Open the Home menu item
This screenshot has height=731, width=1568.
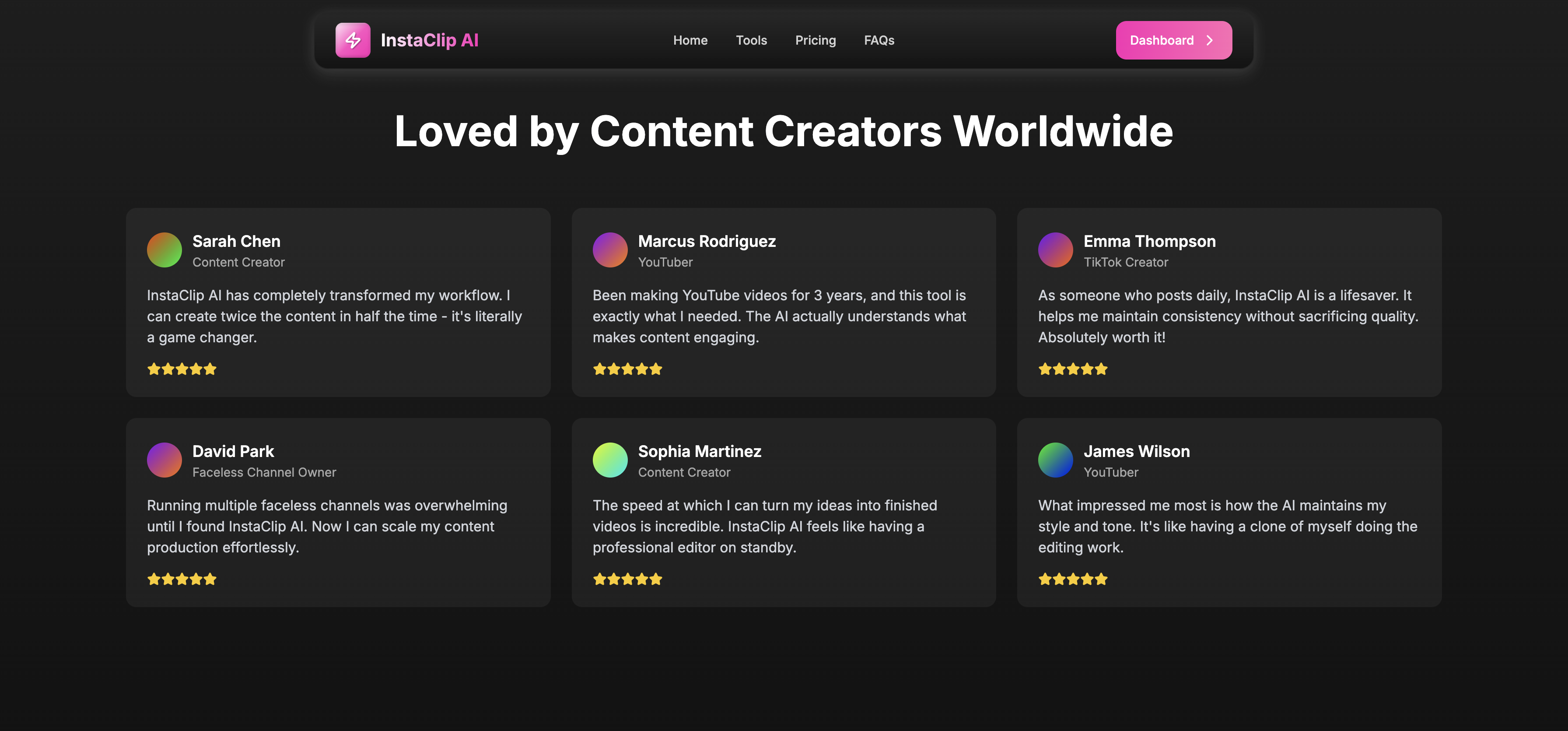[x=690, y=40]
